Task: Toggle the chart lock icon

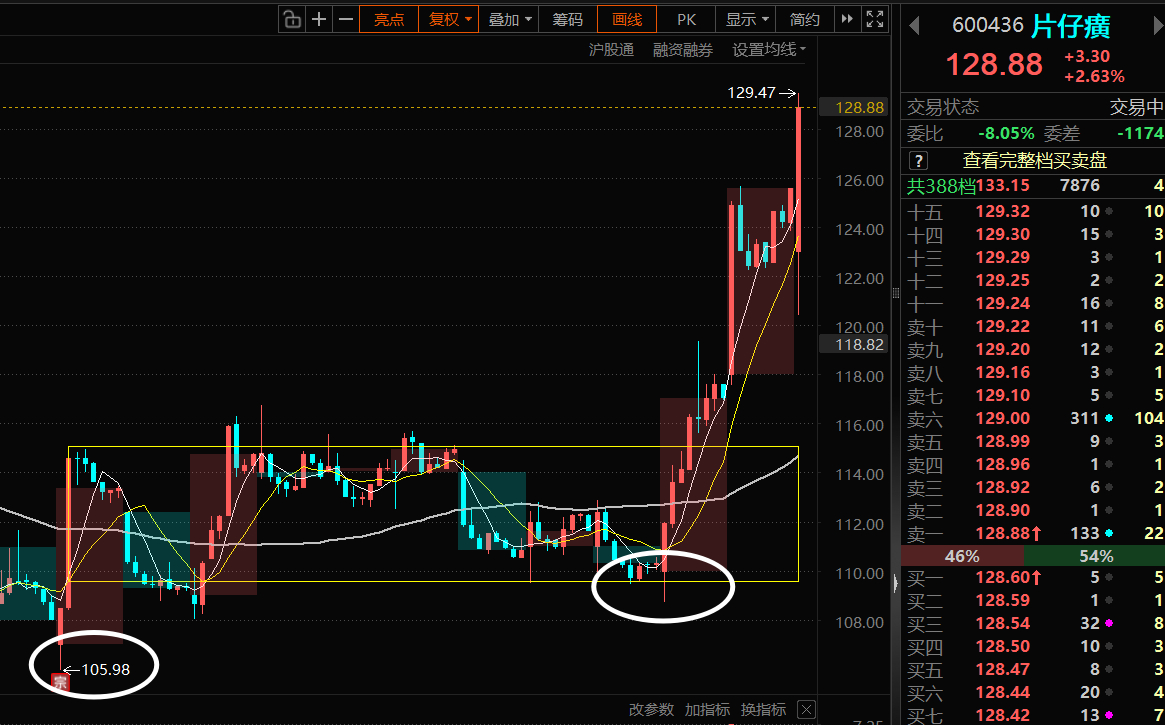Action: click(x=292, y=19)
